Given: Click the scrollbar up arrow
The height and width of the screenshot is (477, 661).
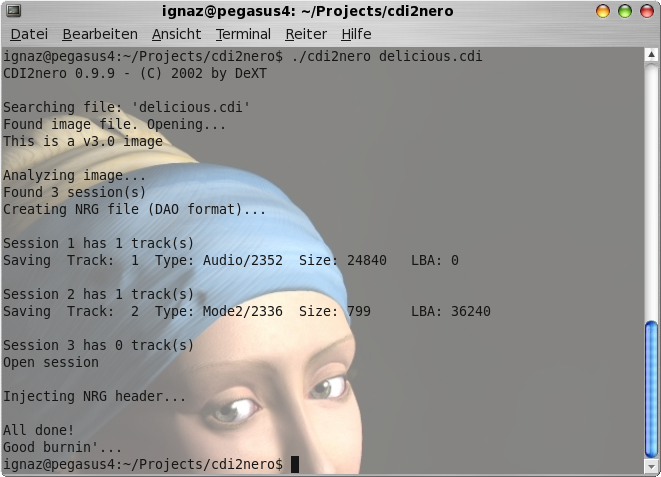Looking at the screenshot, I should [651, 54].
